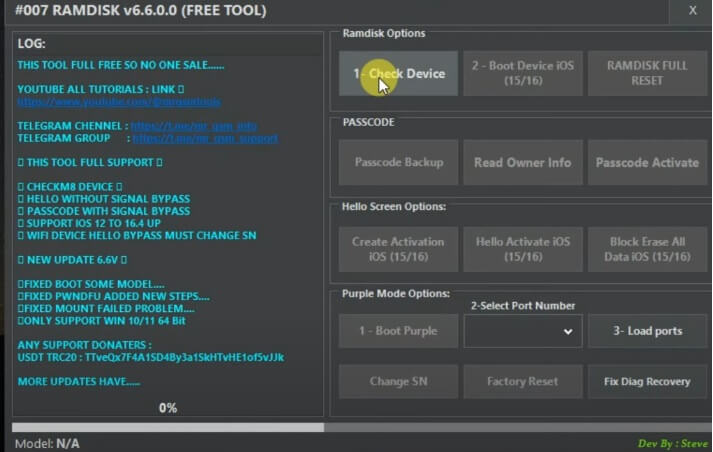This screenshot has height=452, width=713.
Task: Click RAMDISK FULL RESET button
Action: coord(647,74)
